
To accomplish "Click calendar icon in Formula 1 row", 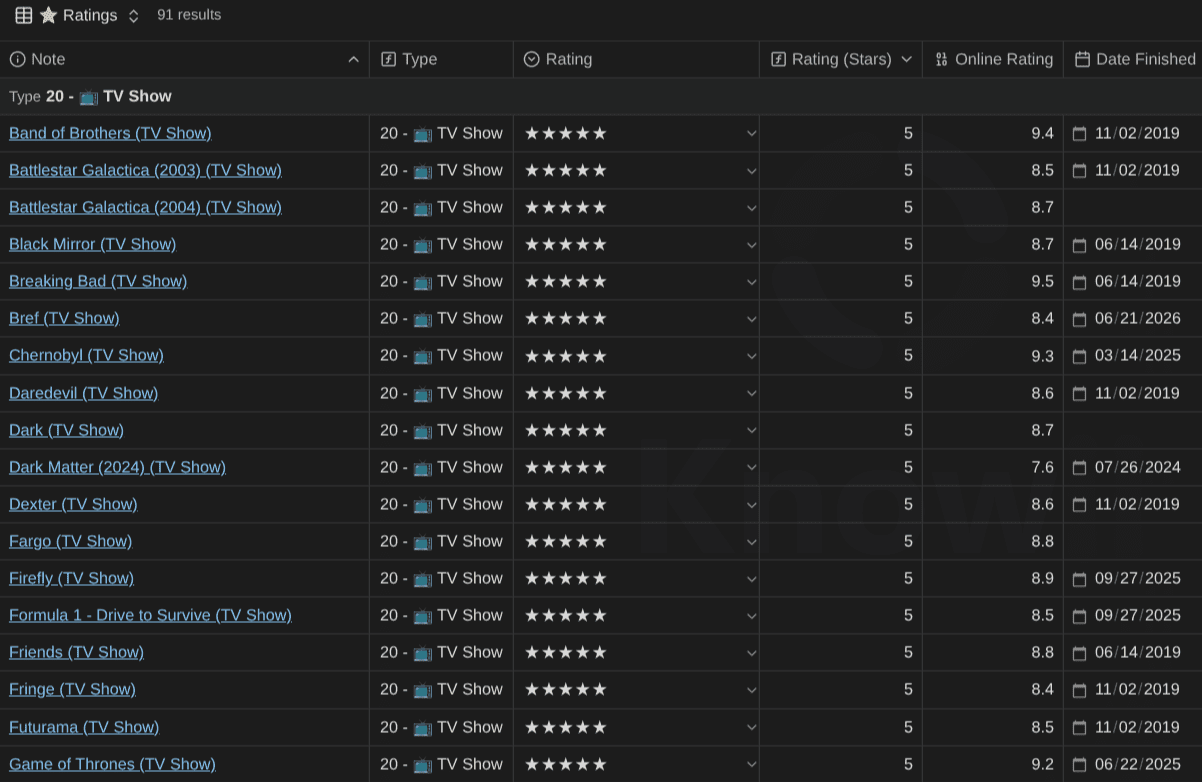I will [1079, 615].
